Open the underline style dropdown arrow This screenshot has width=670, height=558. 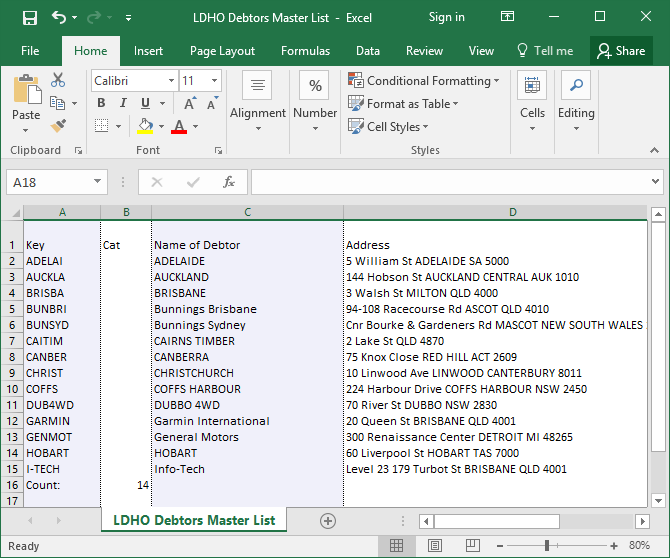click(x=162, y=103)
